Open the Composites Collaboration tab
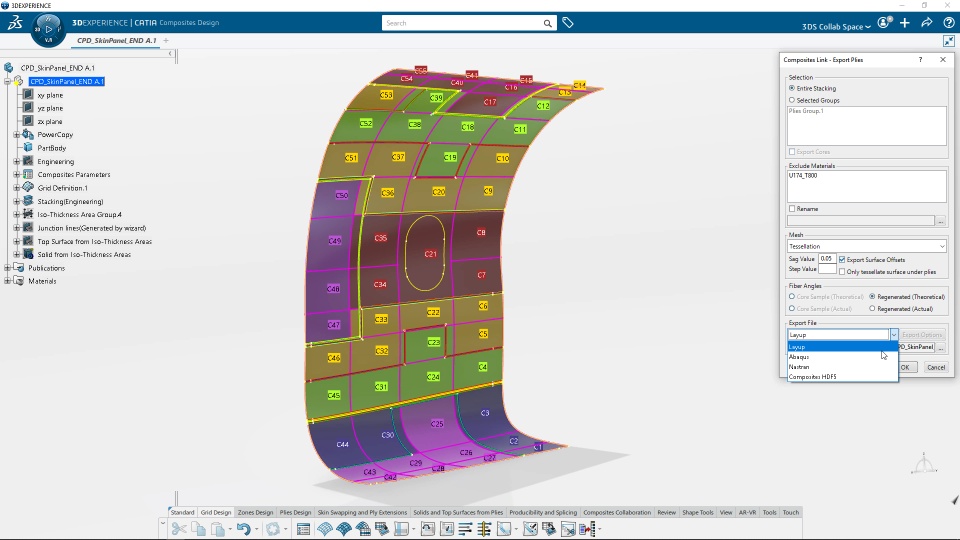The image size is (960, 540). click(x=617, y=512)
